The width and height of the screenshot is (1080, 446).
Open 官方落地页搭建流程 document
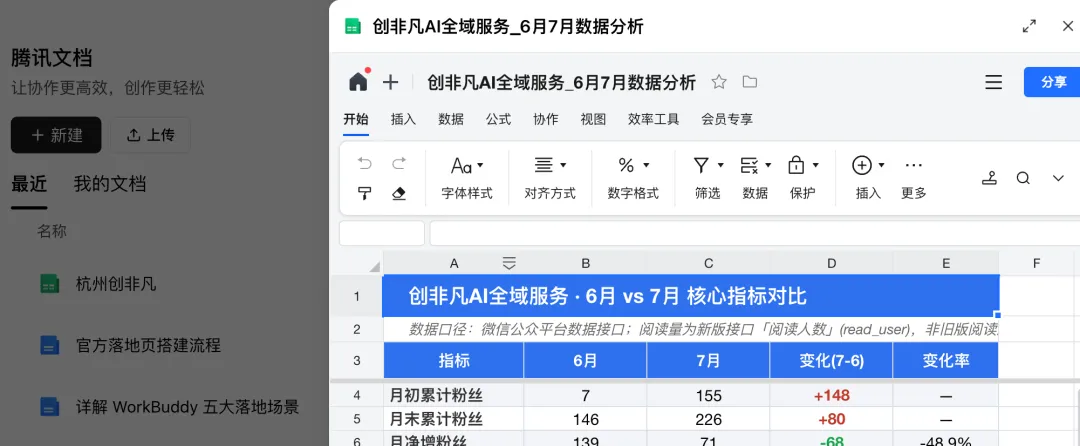click(x=148, y=345)
